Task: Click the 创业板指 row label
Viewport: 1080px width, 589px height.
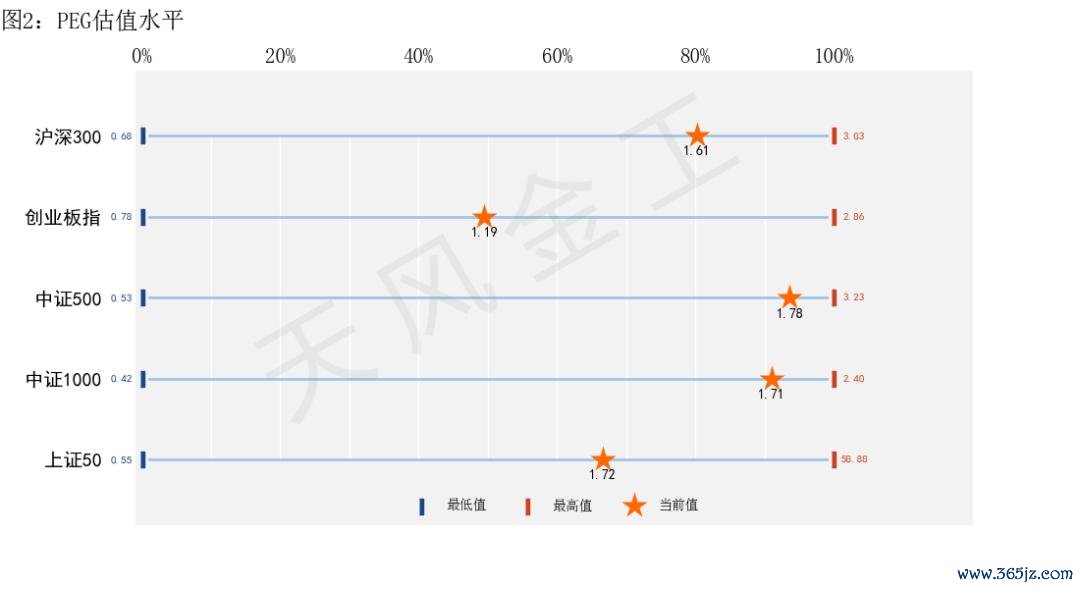Action: coord(63,218)
